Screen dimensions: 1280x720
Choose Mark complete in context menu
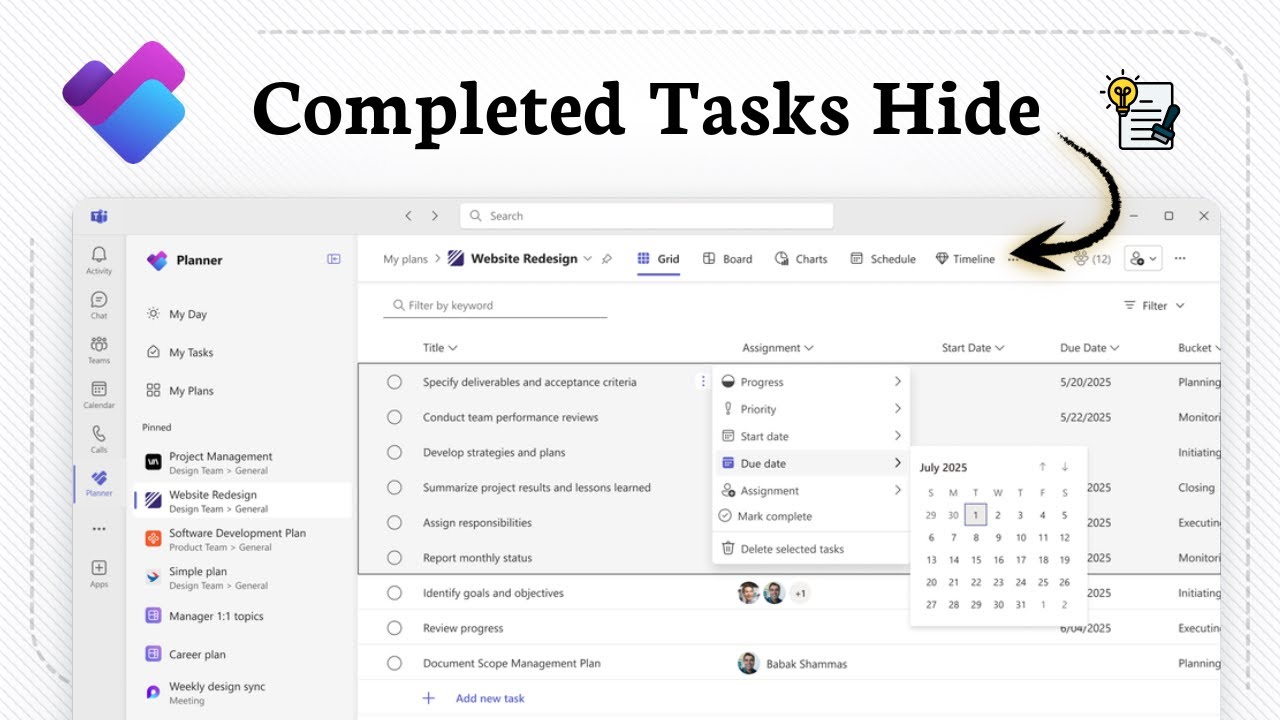coord(811,516)
